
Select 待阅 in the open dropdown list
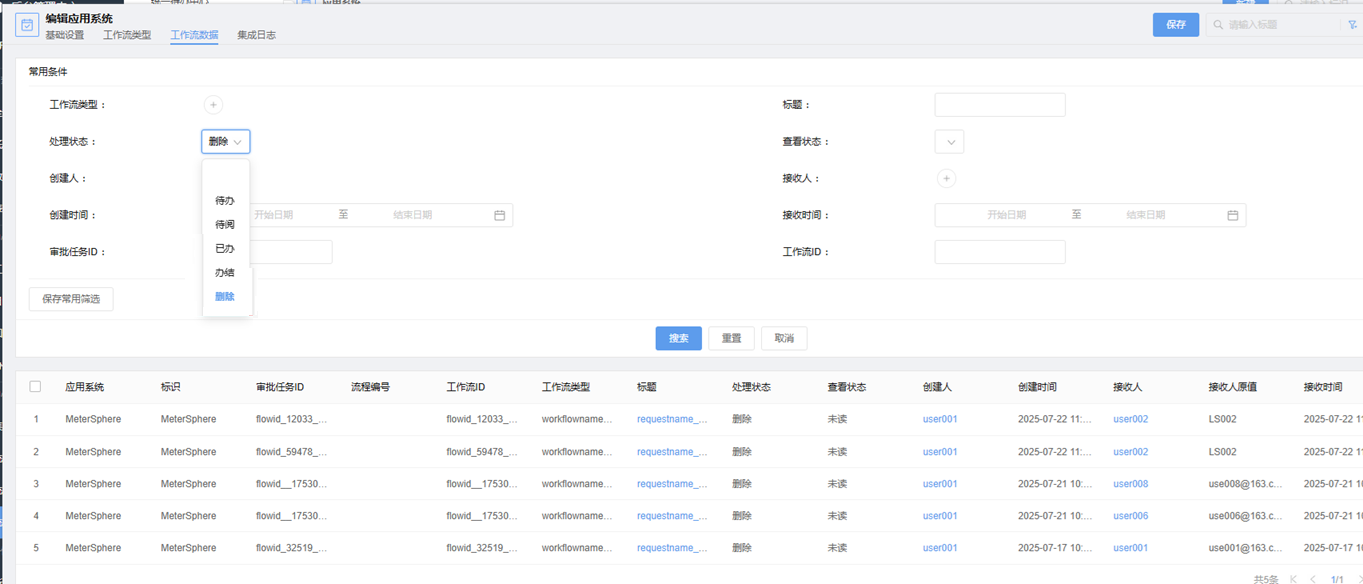click(226, 225)
